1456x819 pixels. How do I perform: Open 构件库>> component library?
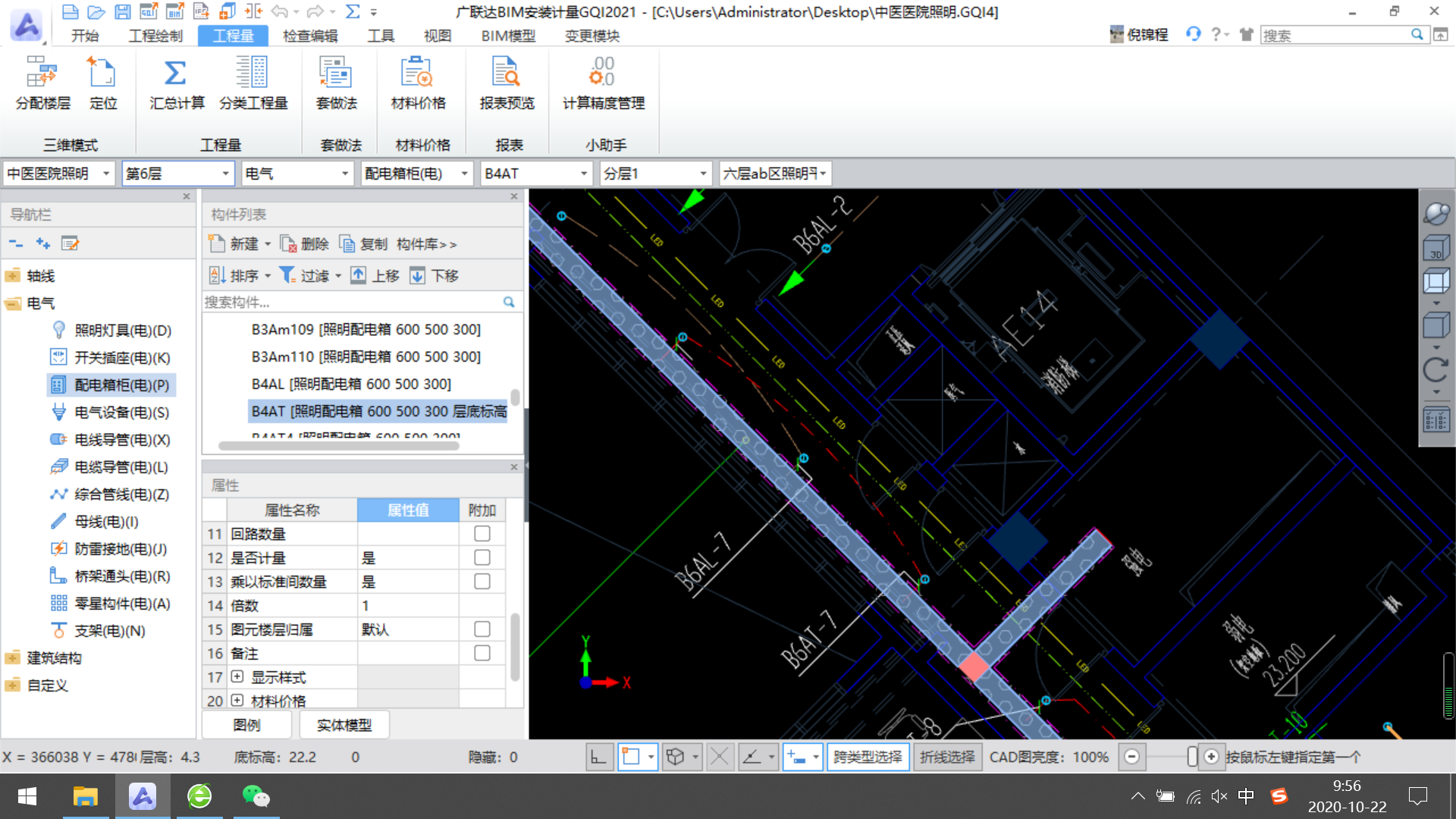pyautogui.click(x=426, y=244)
